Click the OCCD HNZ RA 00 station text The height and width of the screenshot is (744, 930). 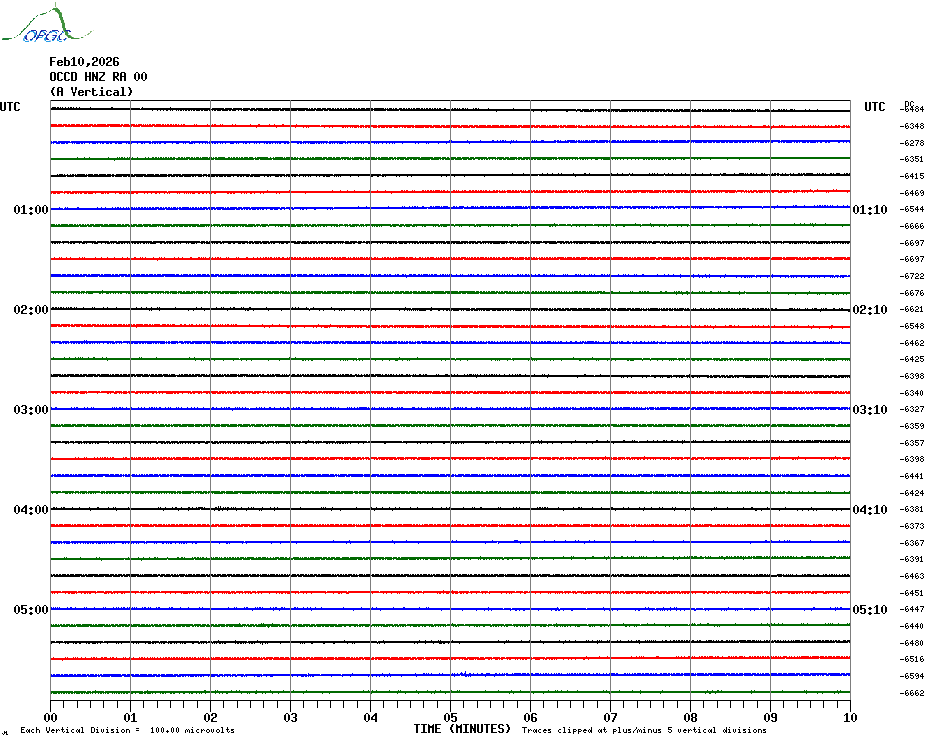coord(98,77)
